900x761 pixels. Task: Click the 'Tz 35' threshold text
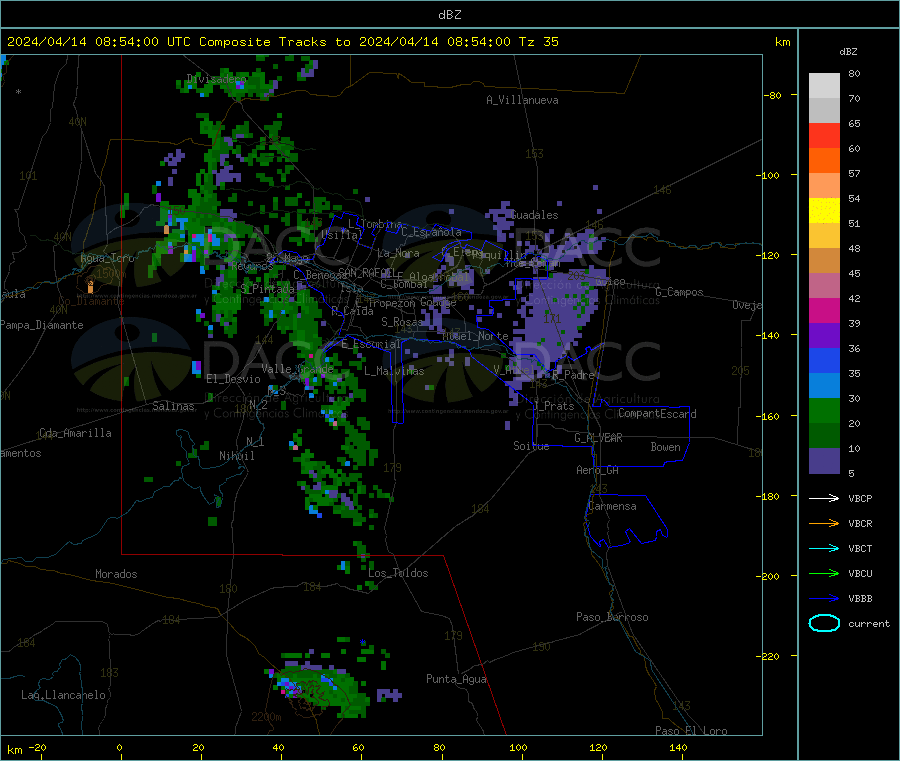coord(538,42)
